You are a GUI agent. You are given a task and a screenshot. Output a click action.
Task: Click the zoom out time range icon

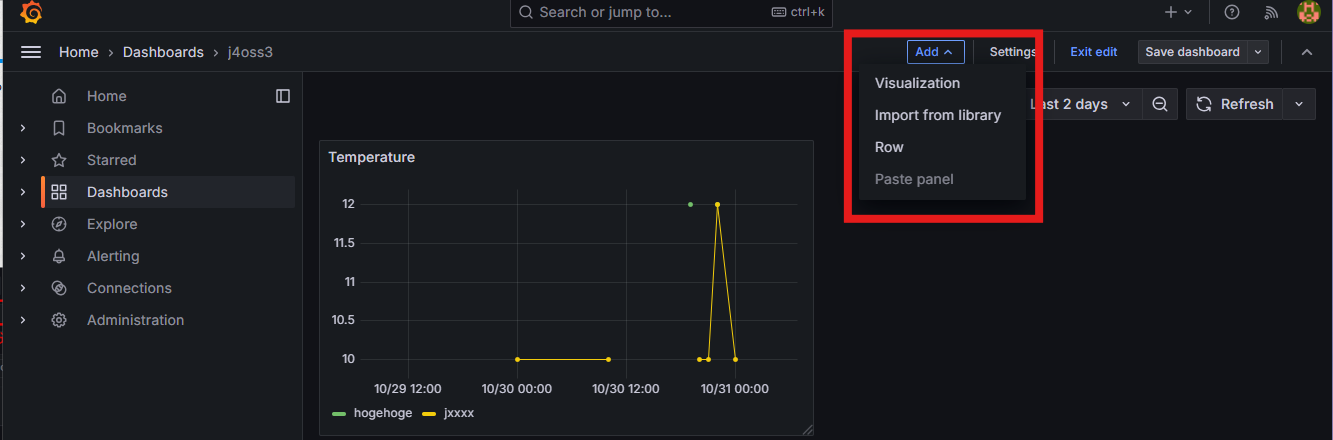pyautogui.click(x=1159, y=104)
